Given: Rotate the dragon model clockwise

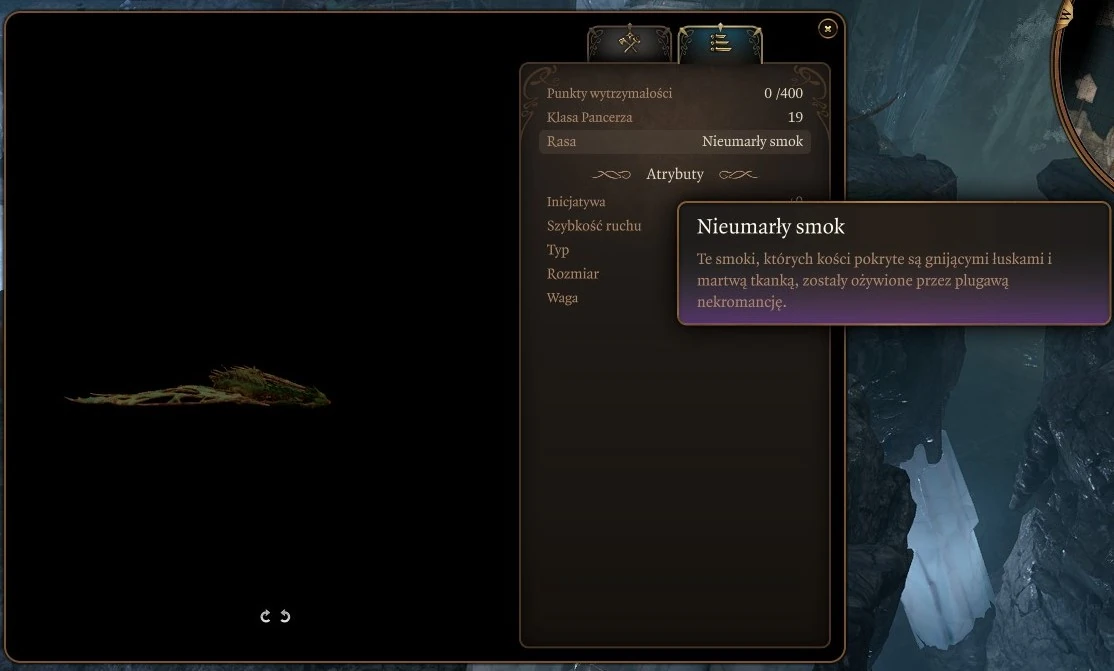Looking at the screenshot, I should click(266, 616).
